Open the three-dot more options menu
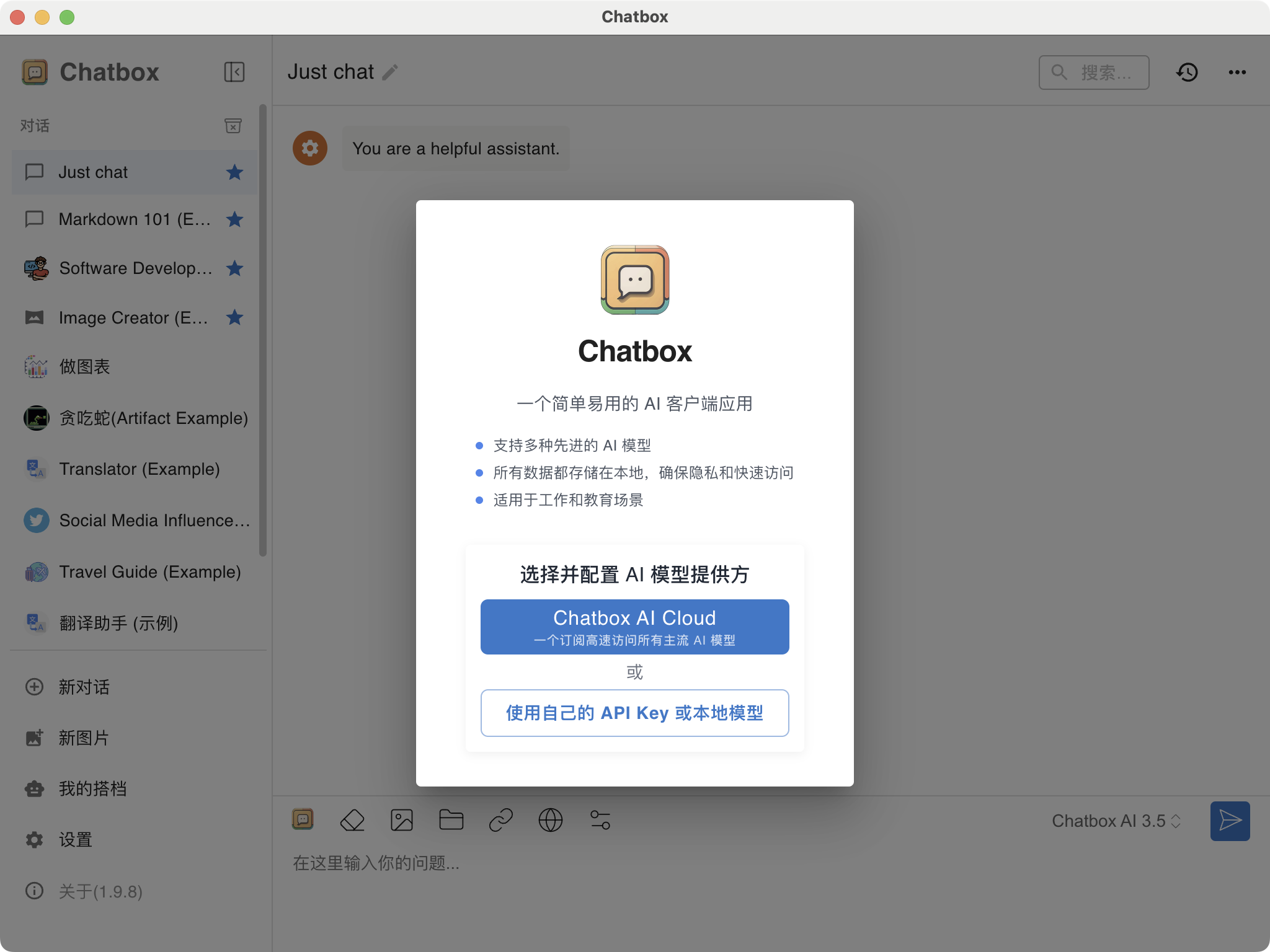The image size is (1270, 952). pos(1237,73)
